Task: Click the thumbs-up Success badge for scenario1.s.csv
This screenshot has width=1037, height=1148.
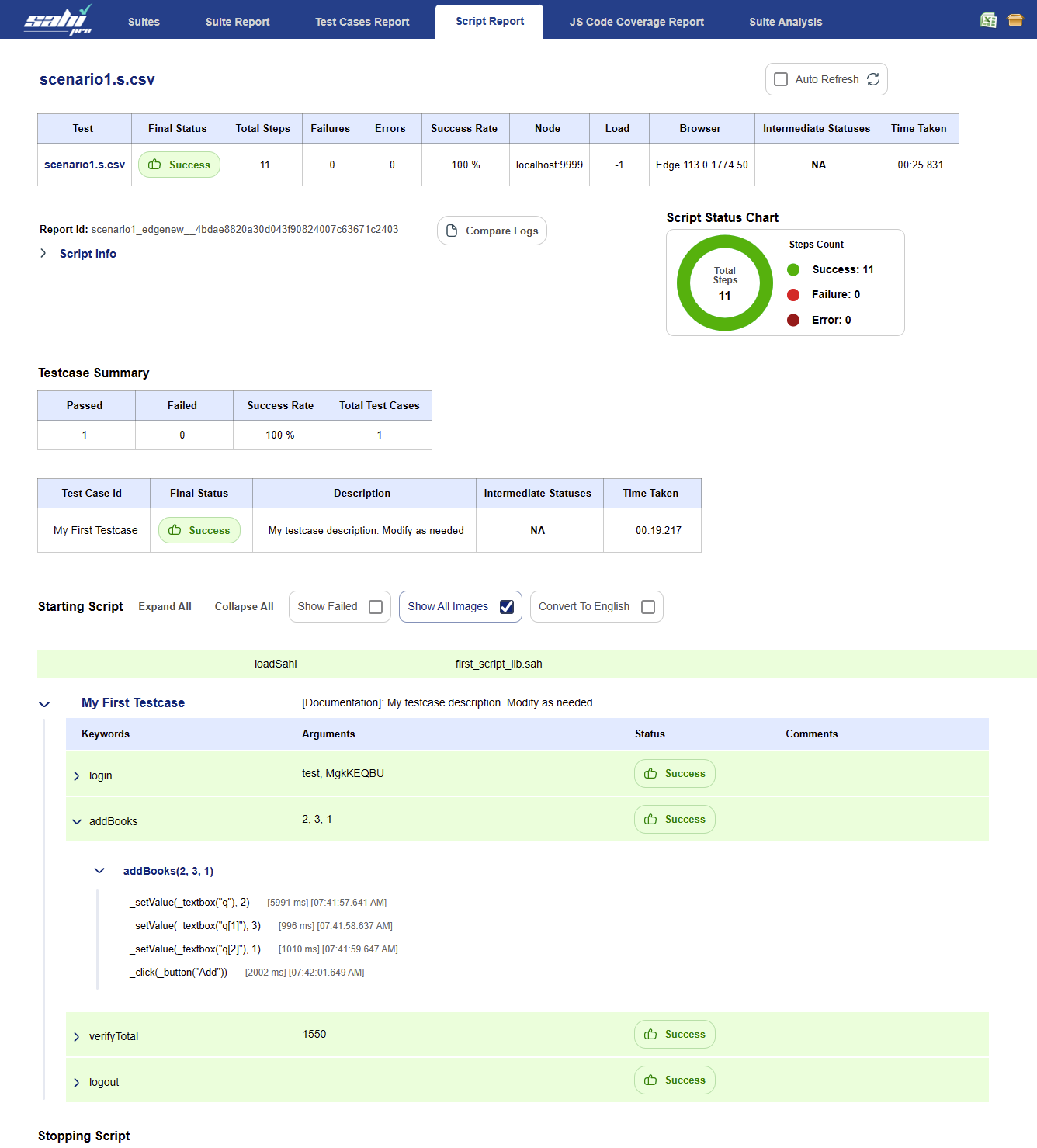Action: point(179,165)
